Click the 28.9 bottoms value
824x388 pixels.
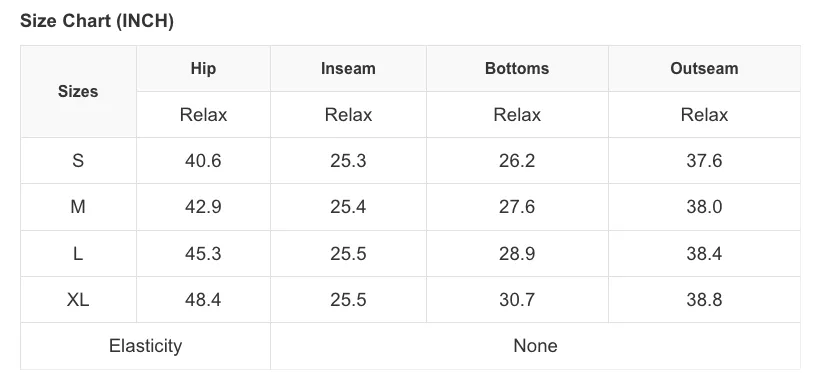517,253
